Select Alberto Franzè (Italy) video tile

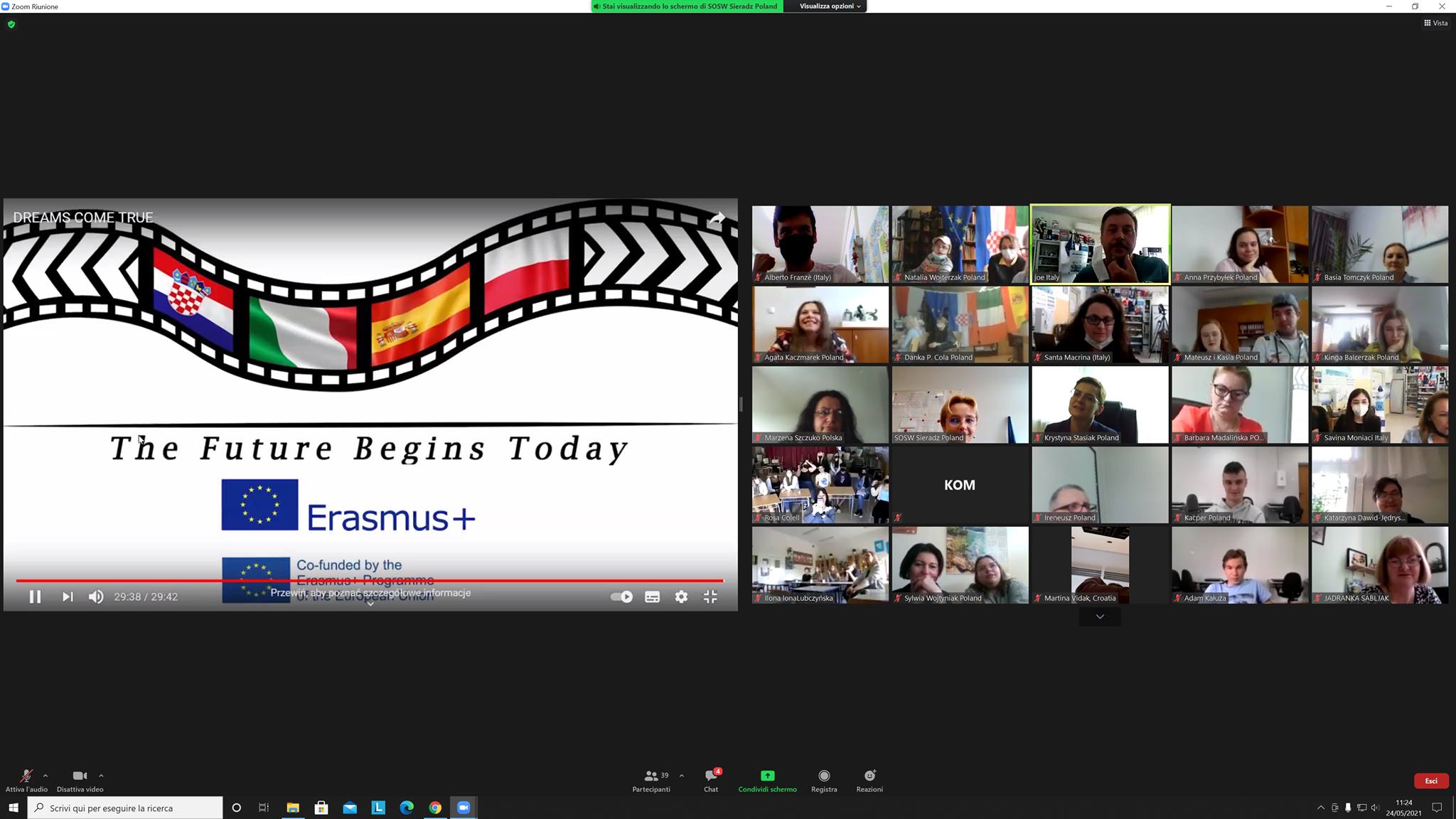(x=820, y=245)
